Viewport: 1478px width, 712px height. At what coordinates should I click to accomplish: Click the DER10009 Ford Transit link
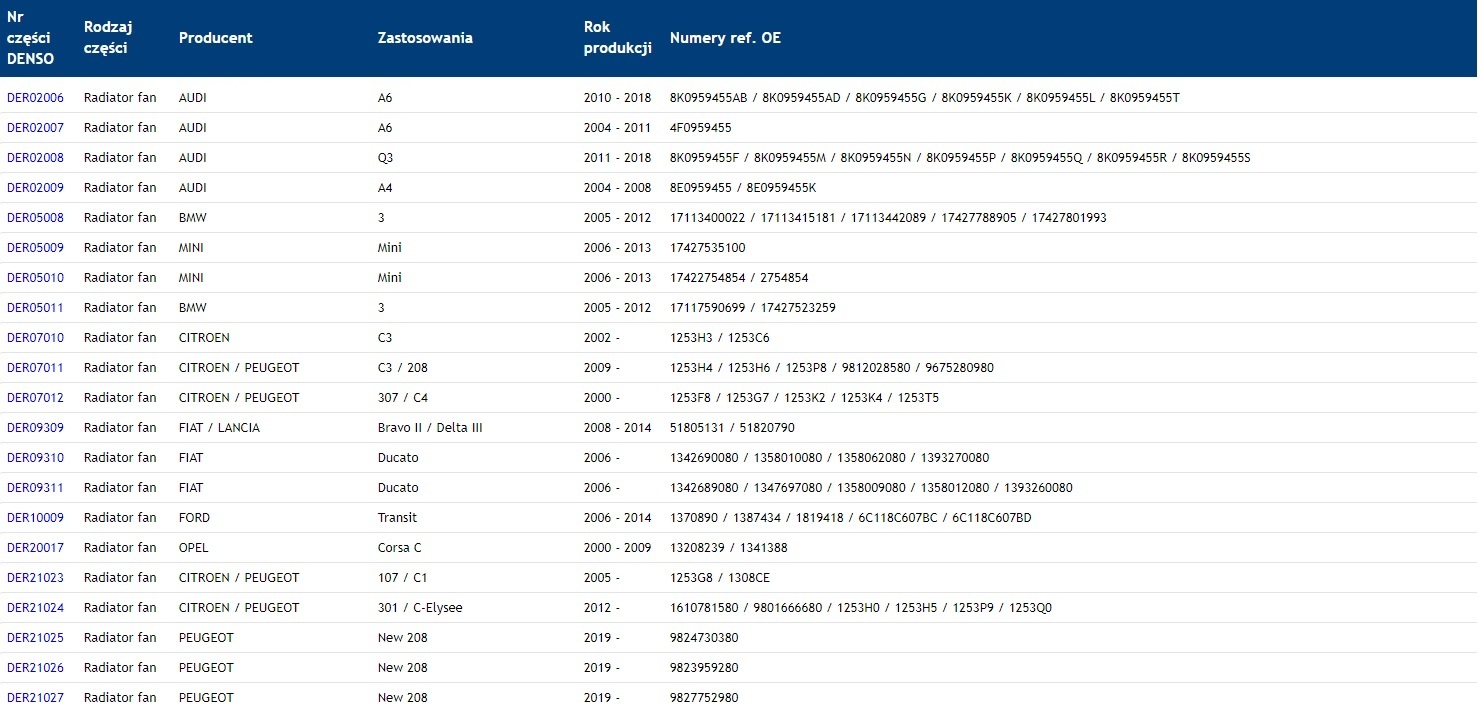coord(35,518)
